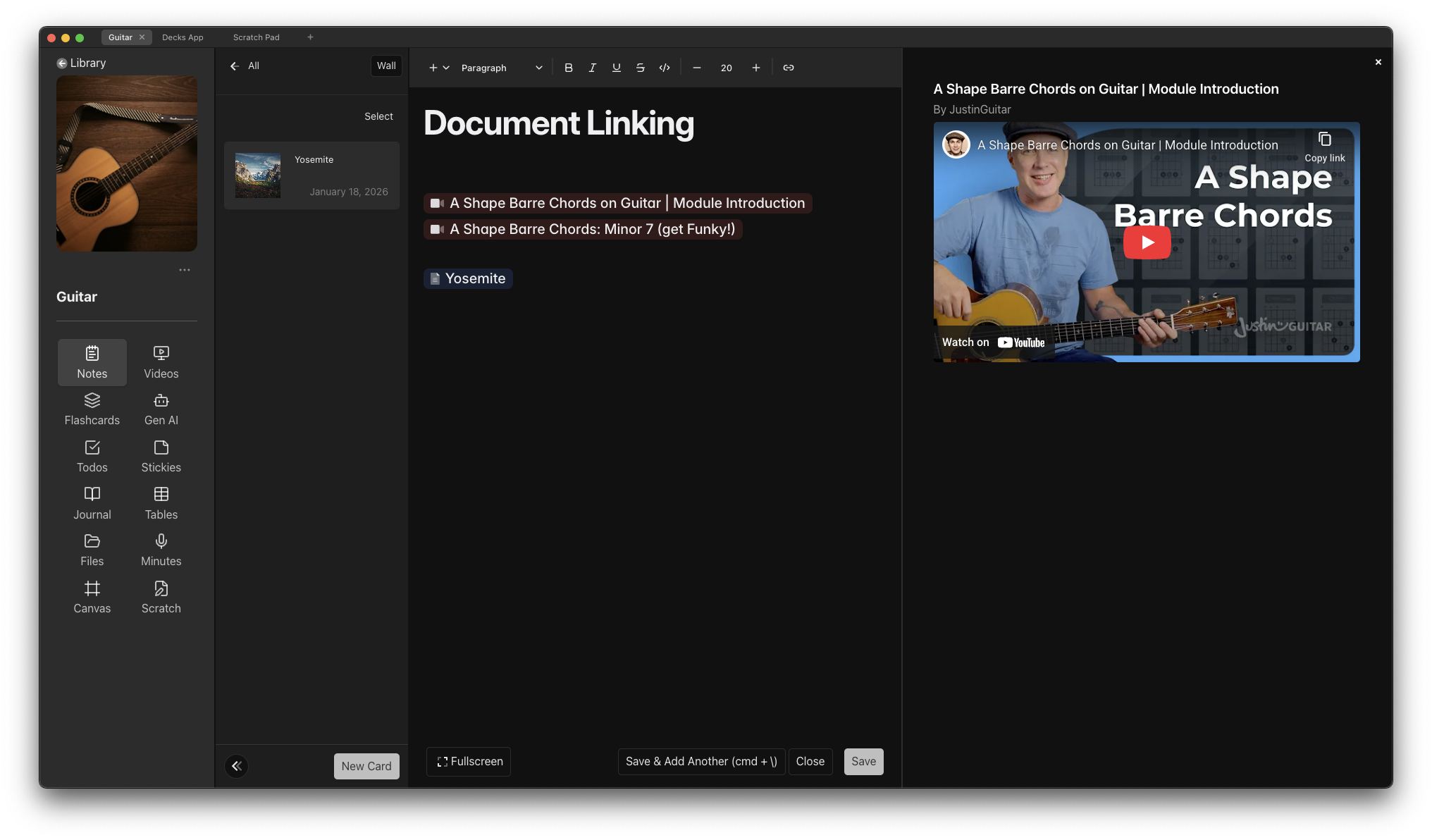Insert a hyperlink using the toolbar link icon
The image size is (1432, 840).
click(789, 68)
